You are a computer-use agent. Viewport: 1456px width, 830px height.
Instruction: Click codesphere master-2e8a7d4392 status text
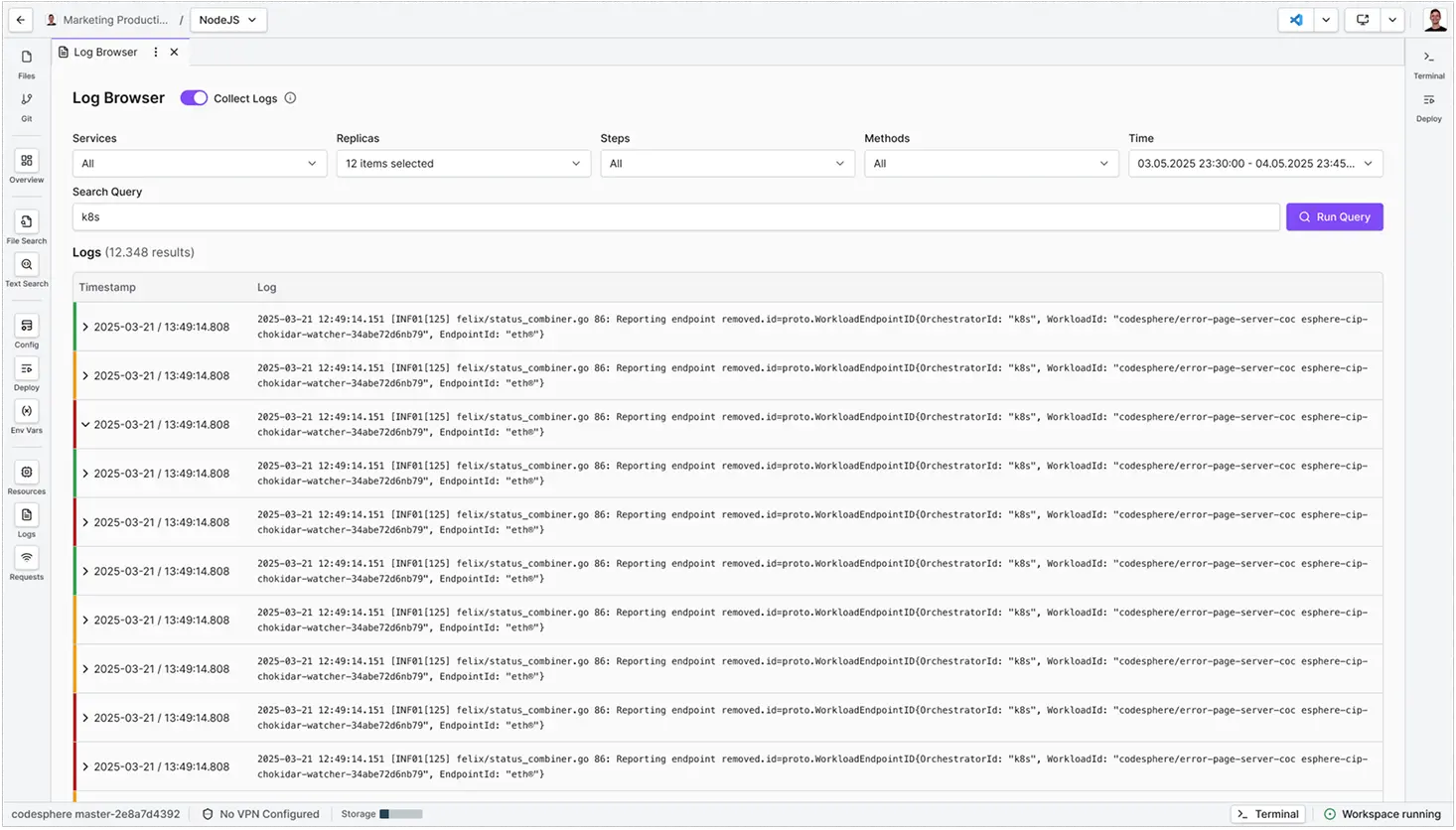(95, 815)
